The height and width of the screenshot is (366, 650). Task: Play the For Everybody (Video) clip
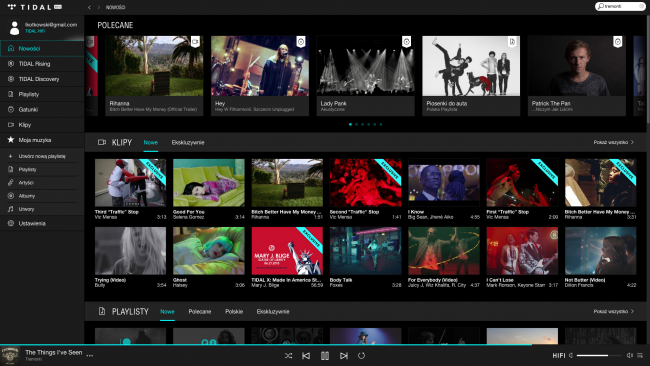tap(444, 251)
